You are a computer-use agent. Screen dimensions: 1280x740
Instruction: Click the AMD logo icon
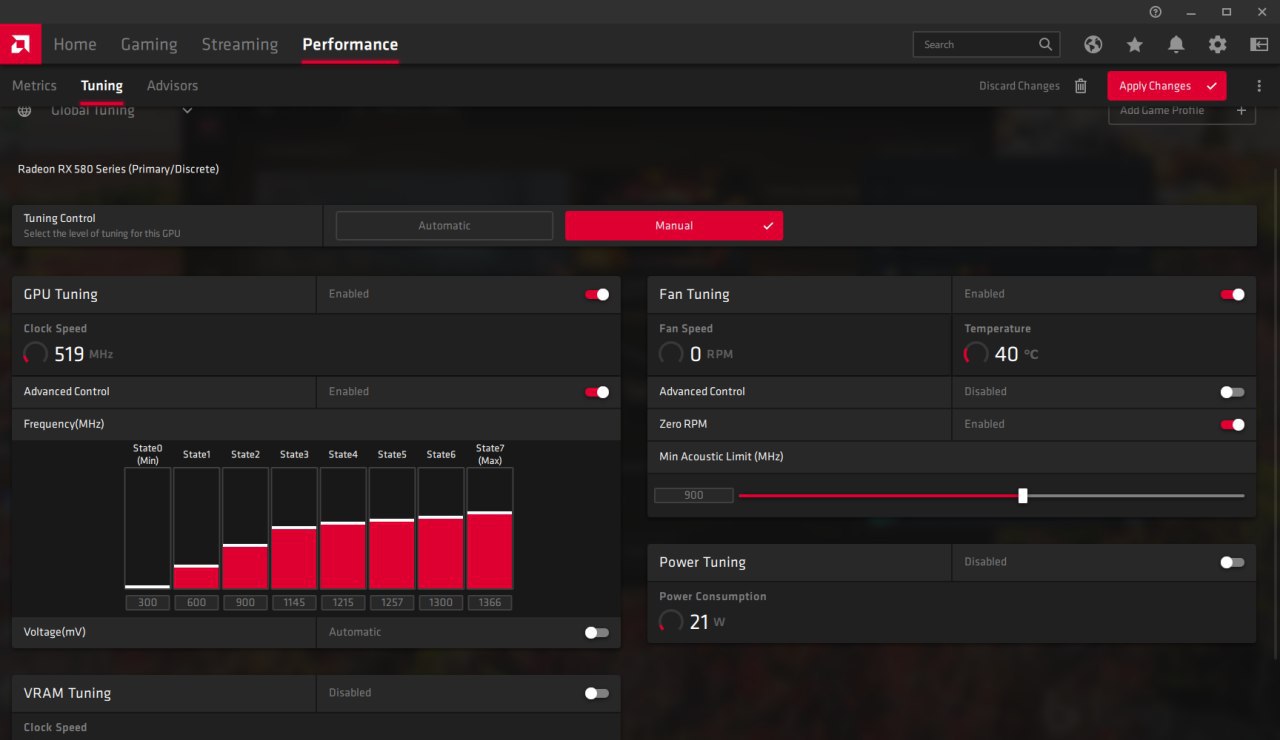(x=20, y=44)
